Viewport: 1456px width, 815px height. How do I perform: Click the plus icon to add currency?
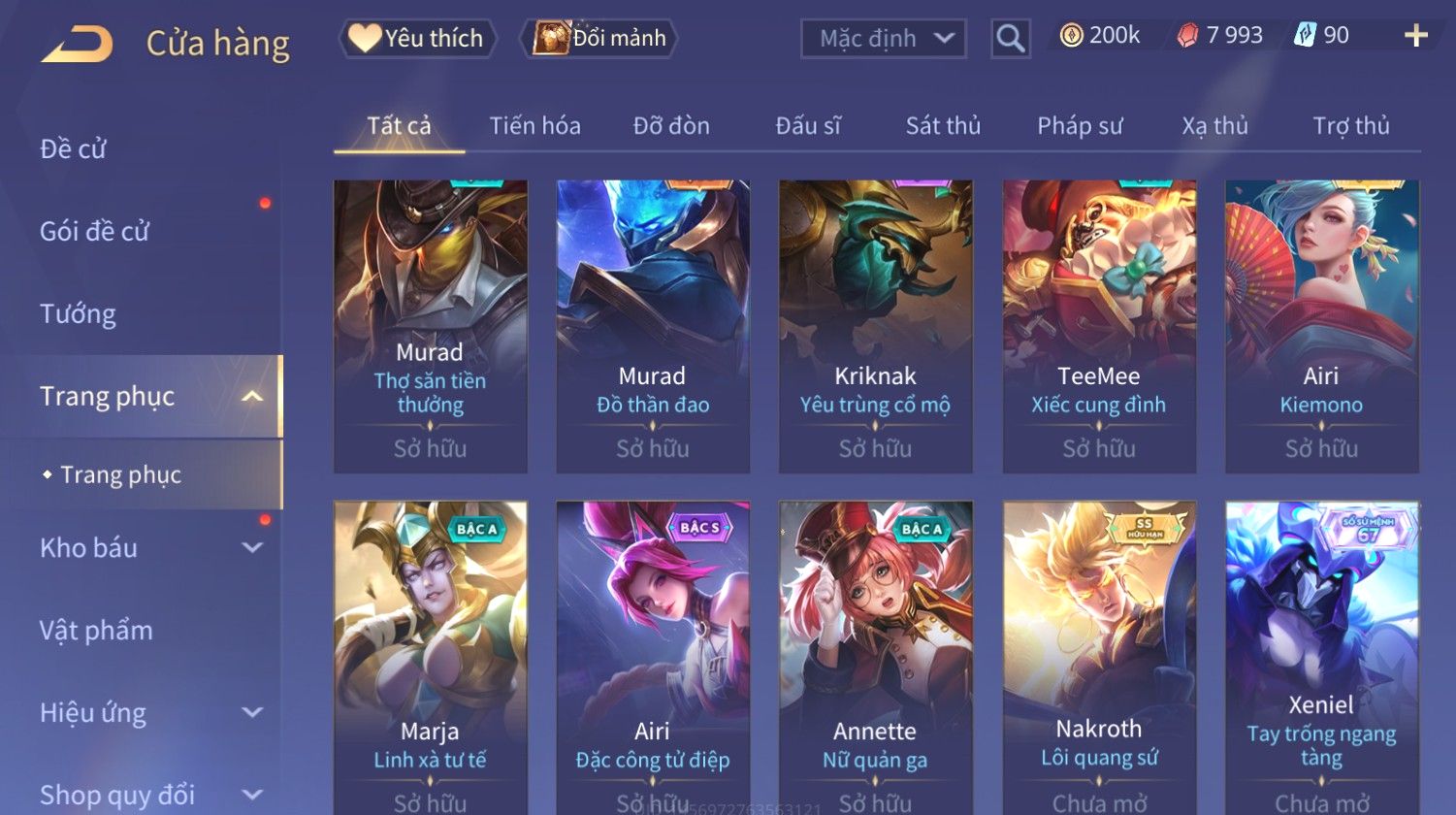1416,36
